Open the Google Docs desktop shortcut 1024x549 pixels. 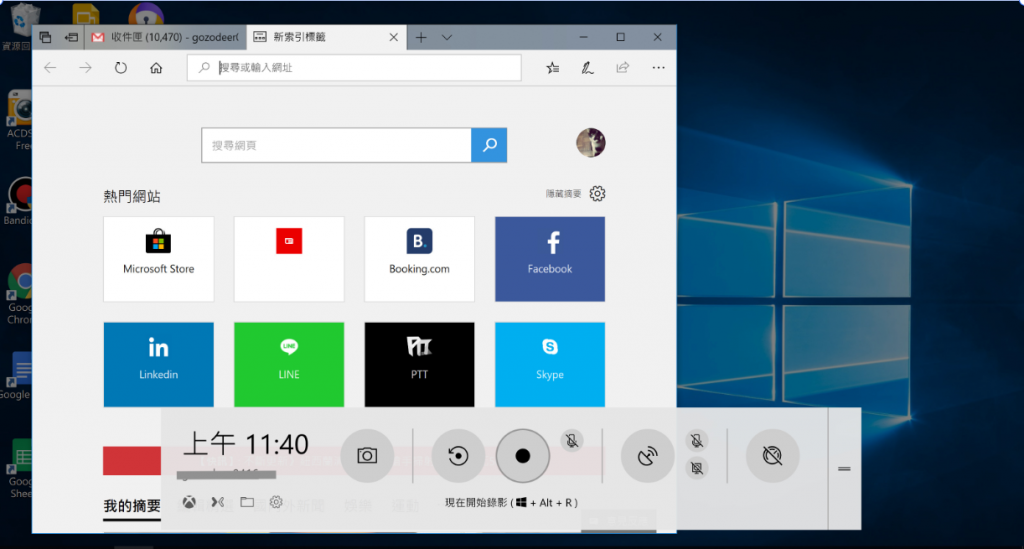tap(18, 376)
